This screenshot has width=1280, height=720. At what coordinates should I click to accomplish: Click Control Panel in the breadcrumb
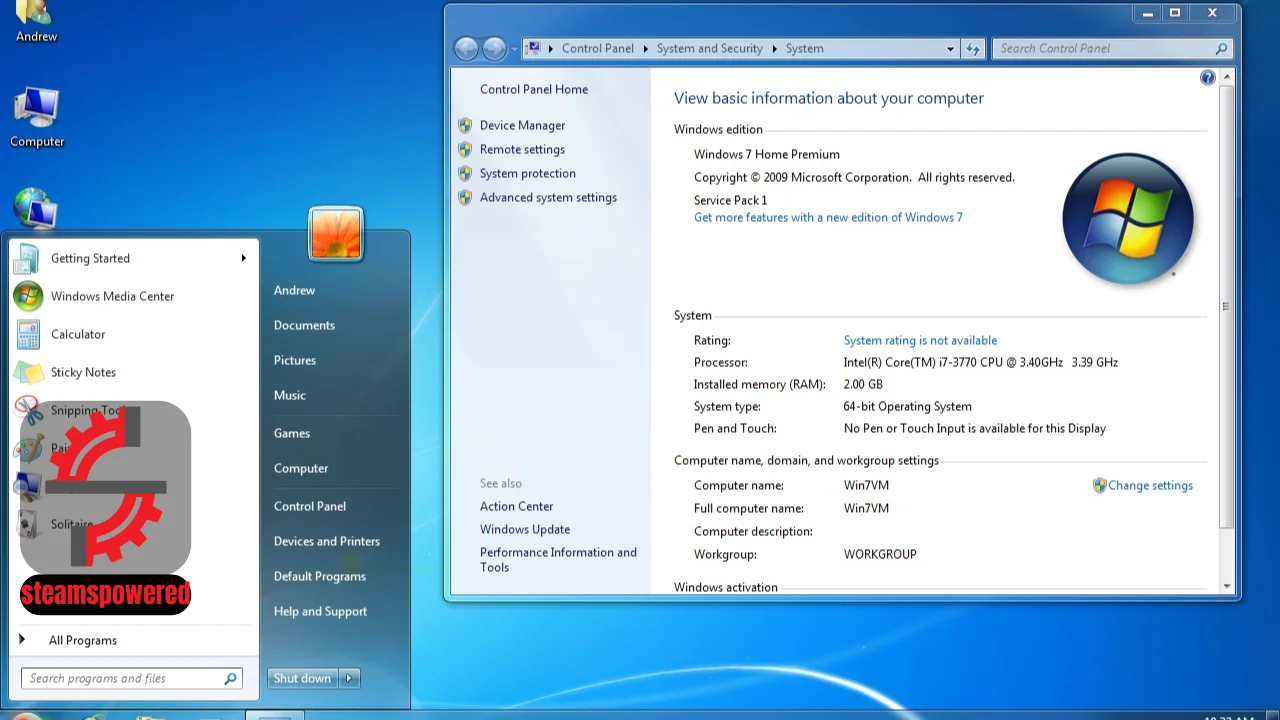coord(598,48)
